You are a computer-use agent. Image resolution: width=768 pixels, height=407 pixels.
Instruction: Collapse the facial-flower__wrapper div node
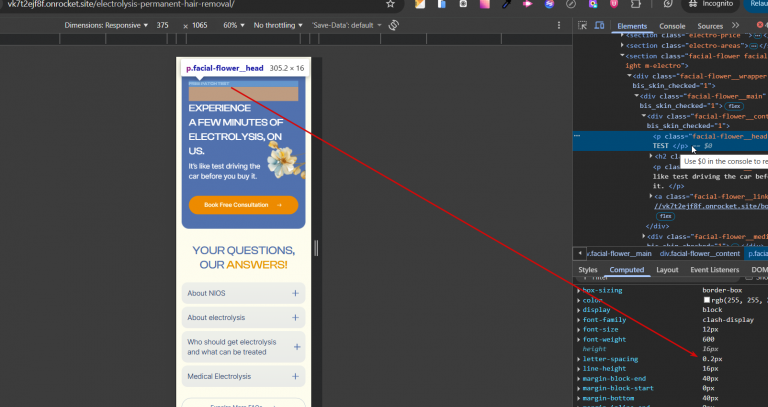pyautogui.click(x=629, y=76)
